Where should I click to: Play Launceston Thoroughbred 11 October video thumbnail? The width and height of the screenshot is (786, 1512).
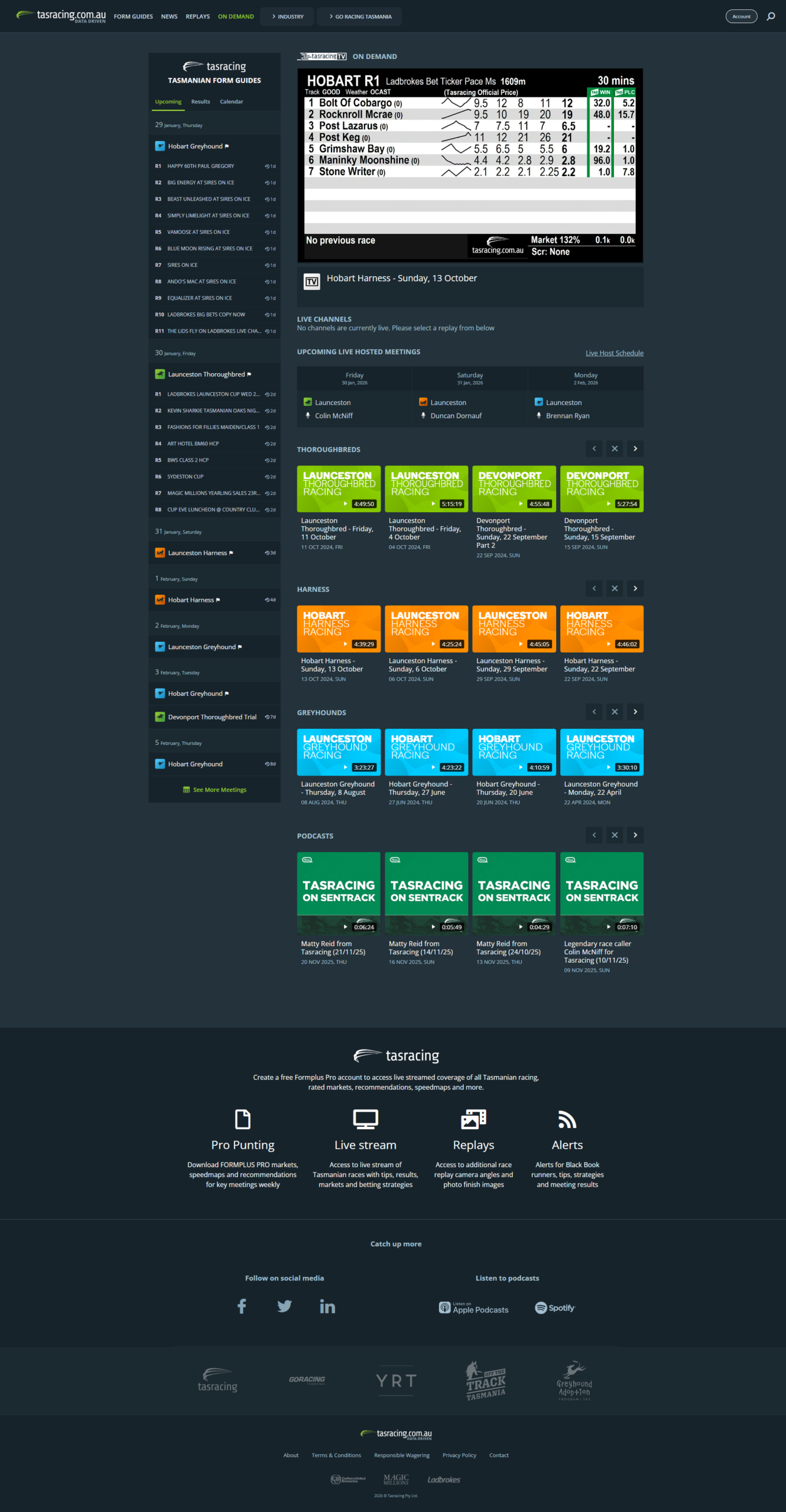339,488
